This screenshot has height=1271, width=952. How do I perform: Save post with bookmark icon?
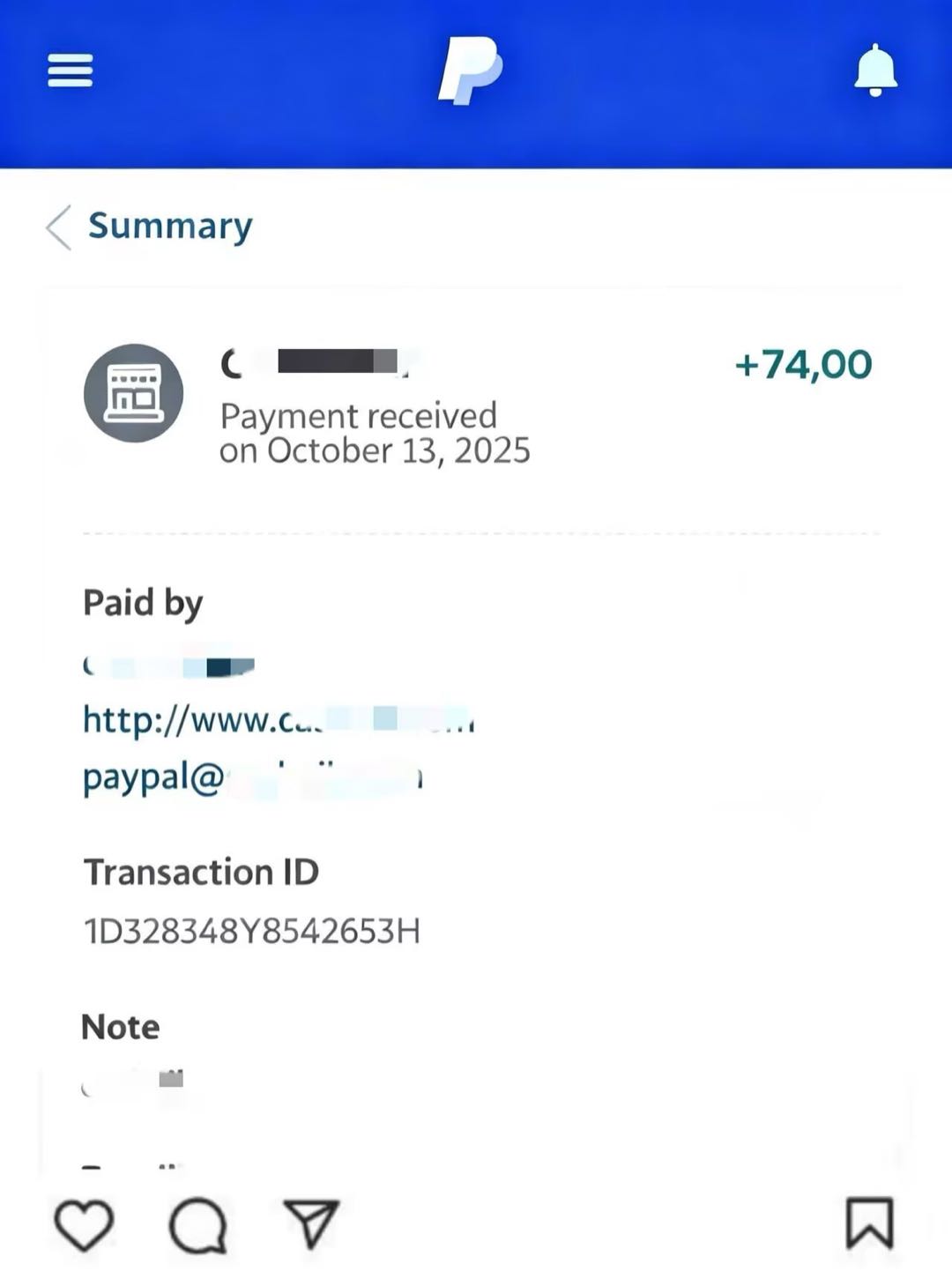point(869,1223)
